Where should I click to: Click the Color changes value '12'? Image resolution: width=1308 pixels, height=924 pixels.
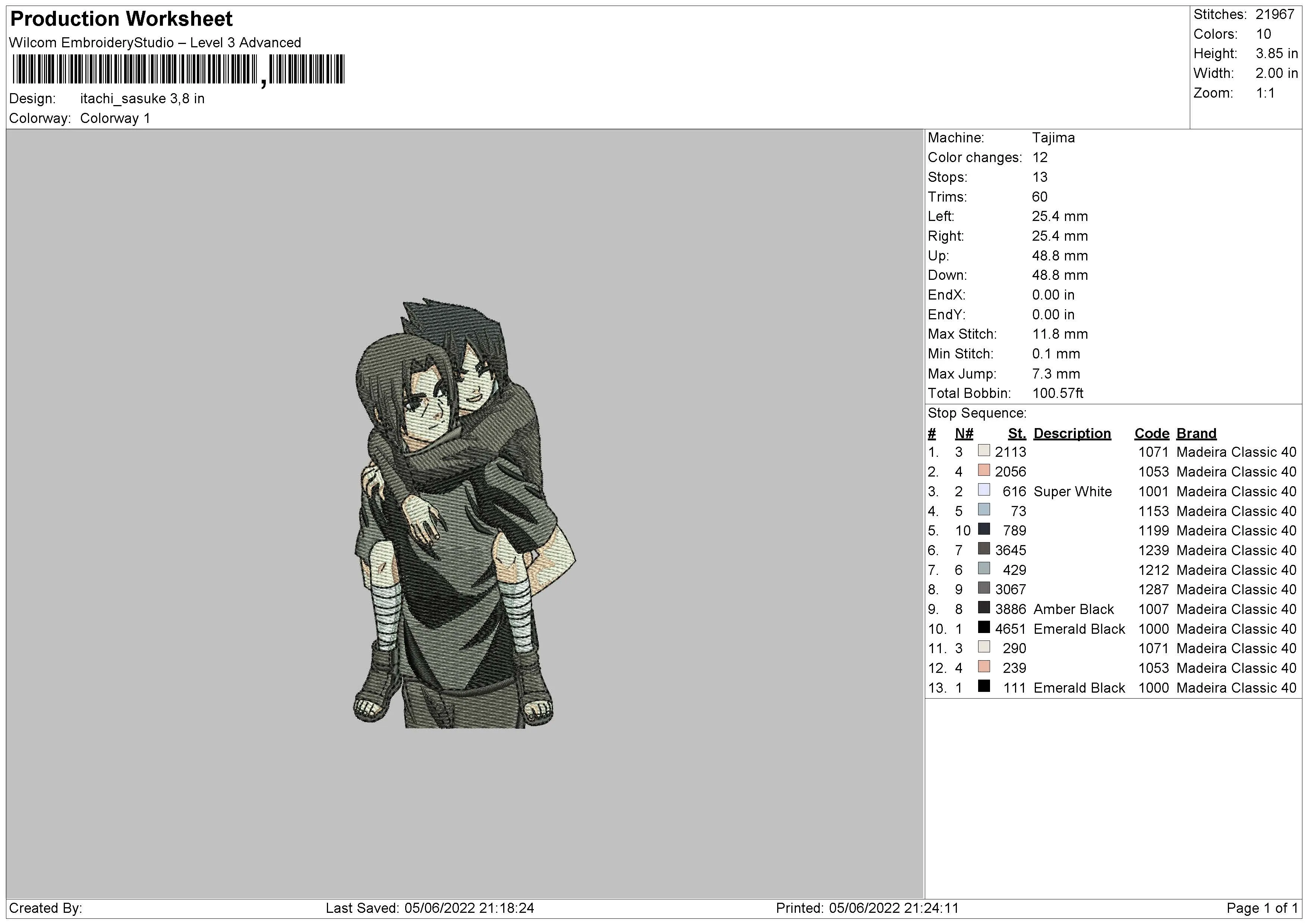(1040, 158)
